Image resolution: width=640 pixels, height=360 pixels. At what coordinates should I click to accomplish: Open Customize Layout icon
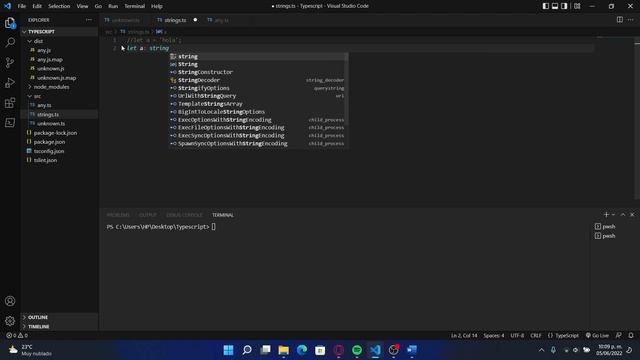(577, 6)
